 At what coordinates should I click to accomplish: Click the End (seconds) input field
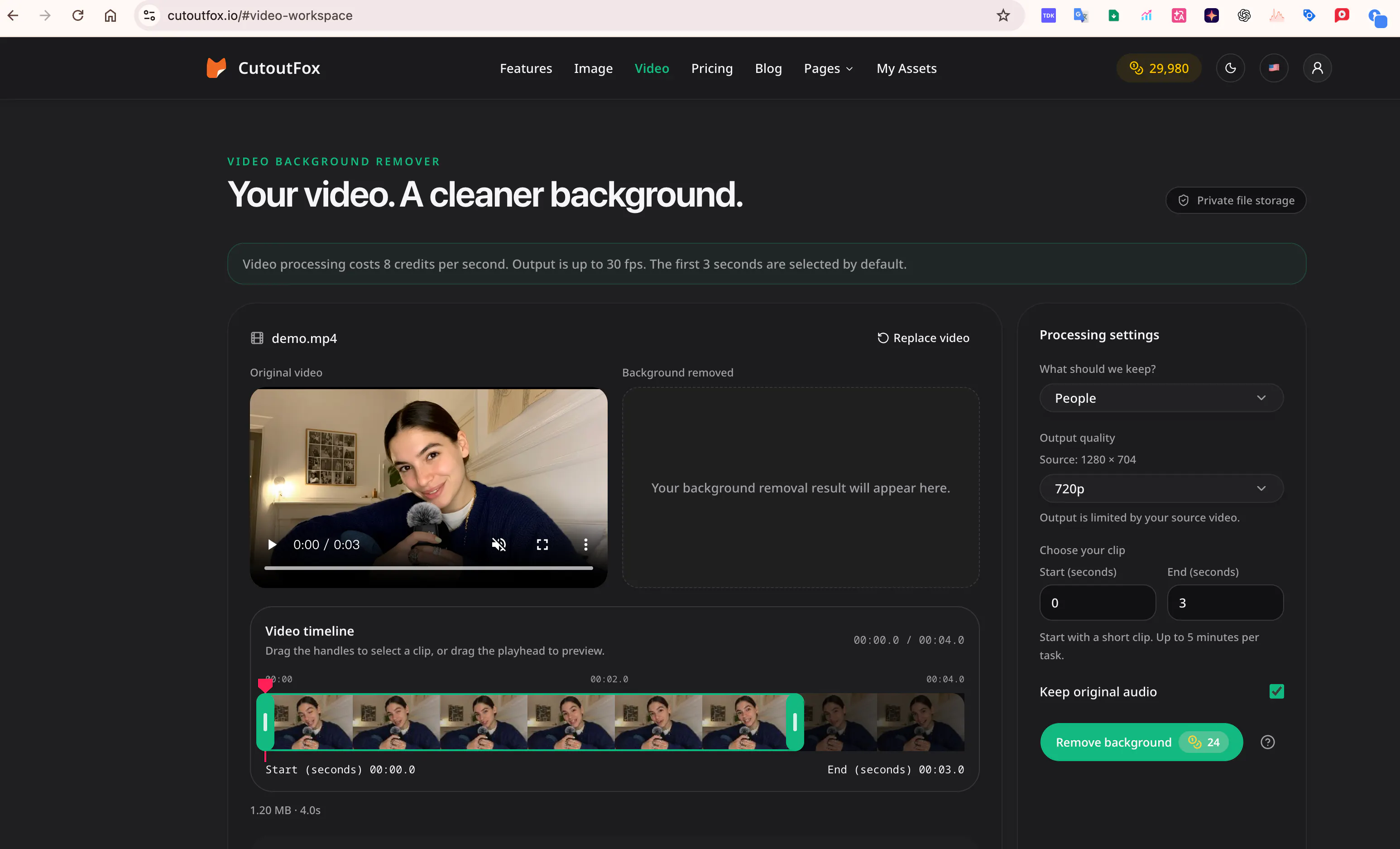click(1225, 603)
